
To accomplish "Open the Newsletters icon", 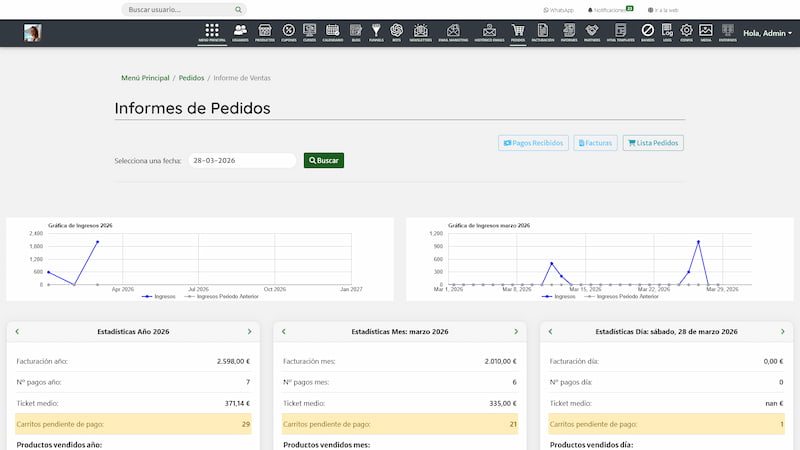I will pyautogui.click(x=421, y=32).
